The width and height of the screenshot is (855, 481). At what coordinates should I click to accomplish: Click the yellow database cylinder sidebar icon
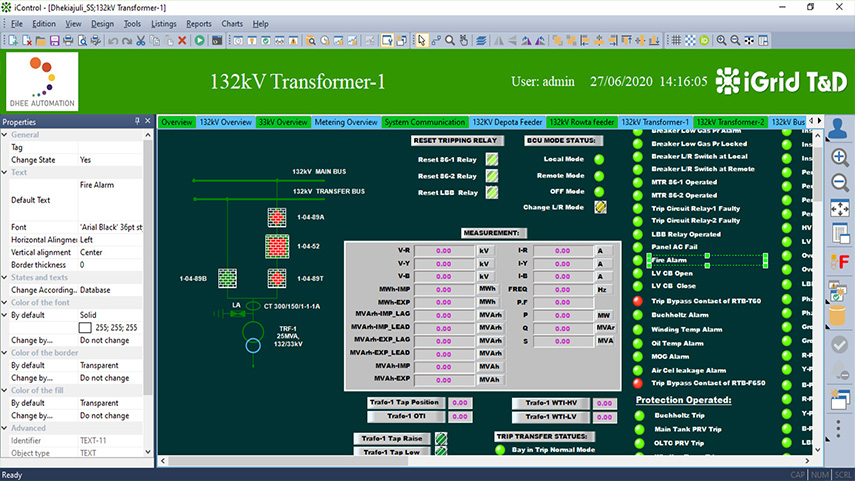point(838,315)
